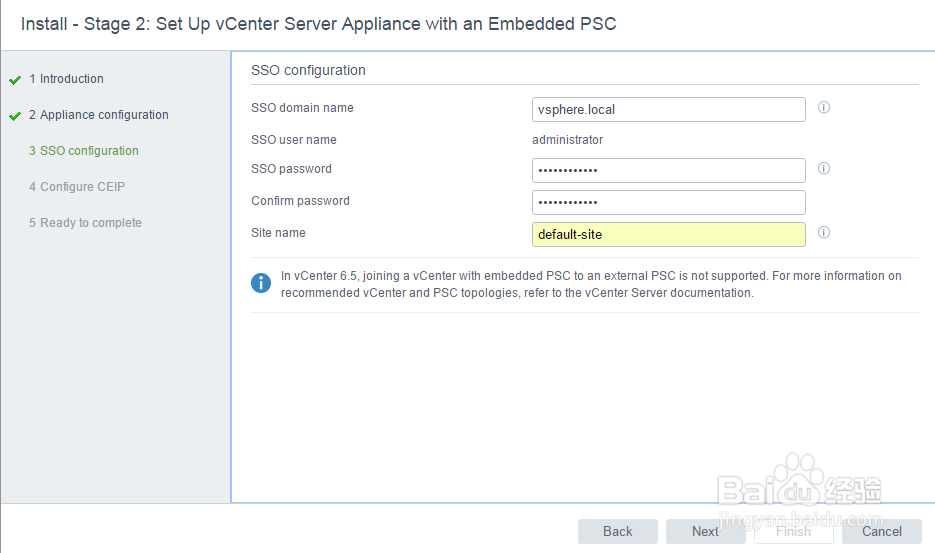The width and height of the screenshot is (935, 553).
Task: Click the info icon beside SSO password
Action: [x=823, y=168]
